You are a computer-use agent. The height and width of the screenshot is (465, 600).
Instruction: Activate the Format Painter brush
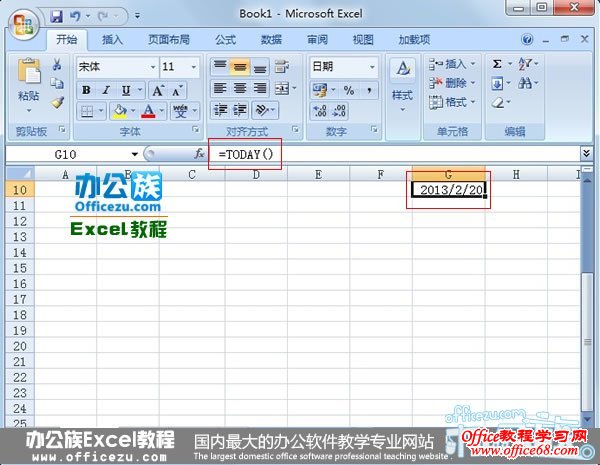[x=57, y=102]
